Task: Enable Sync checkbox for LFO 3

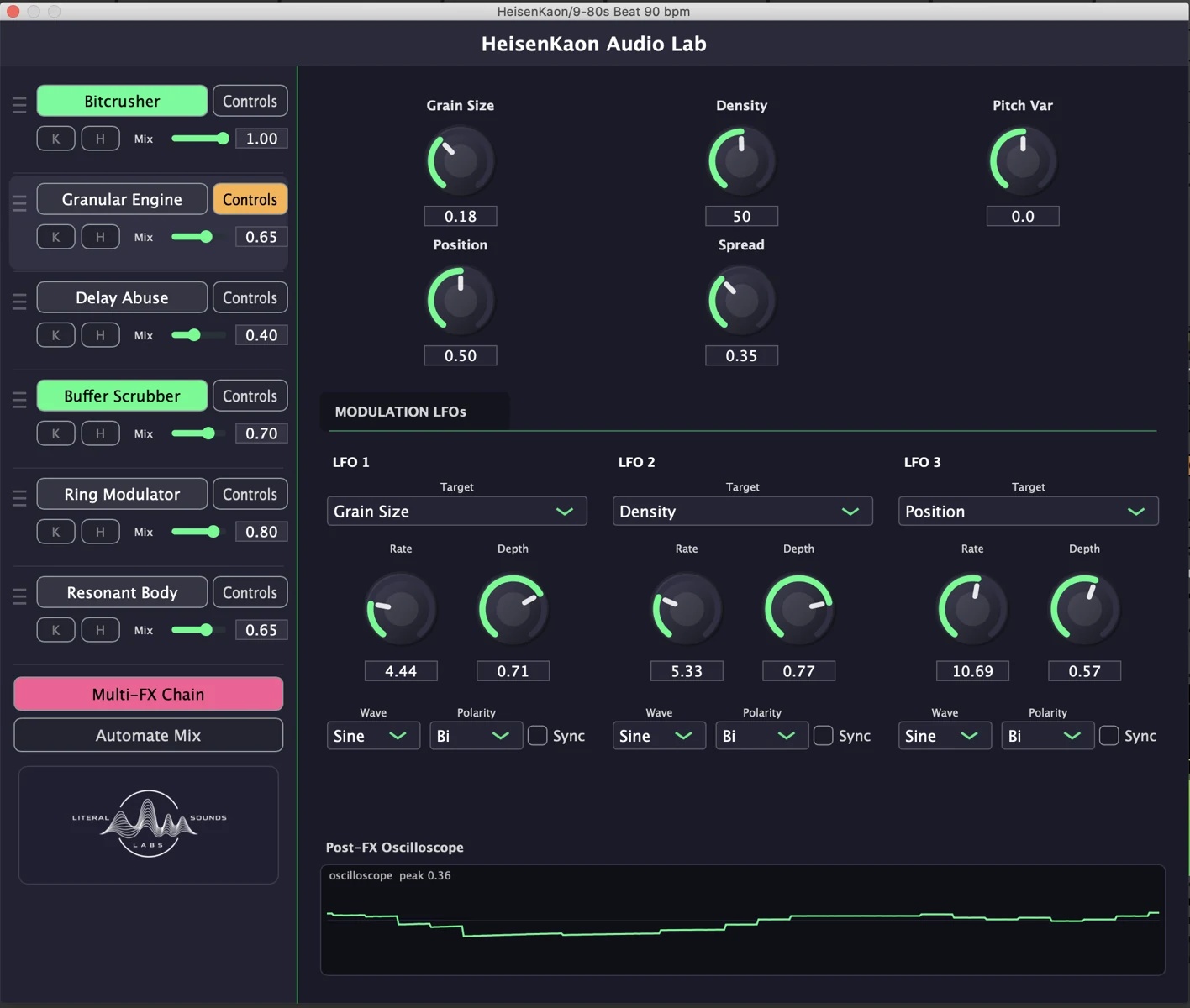Action: (1108, 736)
